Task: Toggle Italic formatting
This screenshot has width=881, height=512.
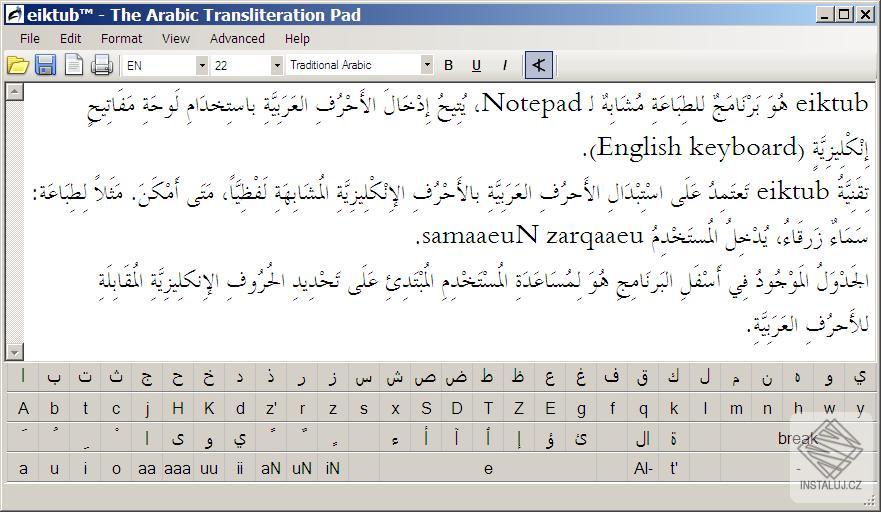Action: coord(505,65)
